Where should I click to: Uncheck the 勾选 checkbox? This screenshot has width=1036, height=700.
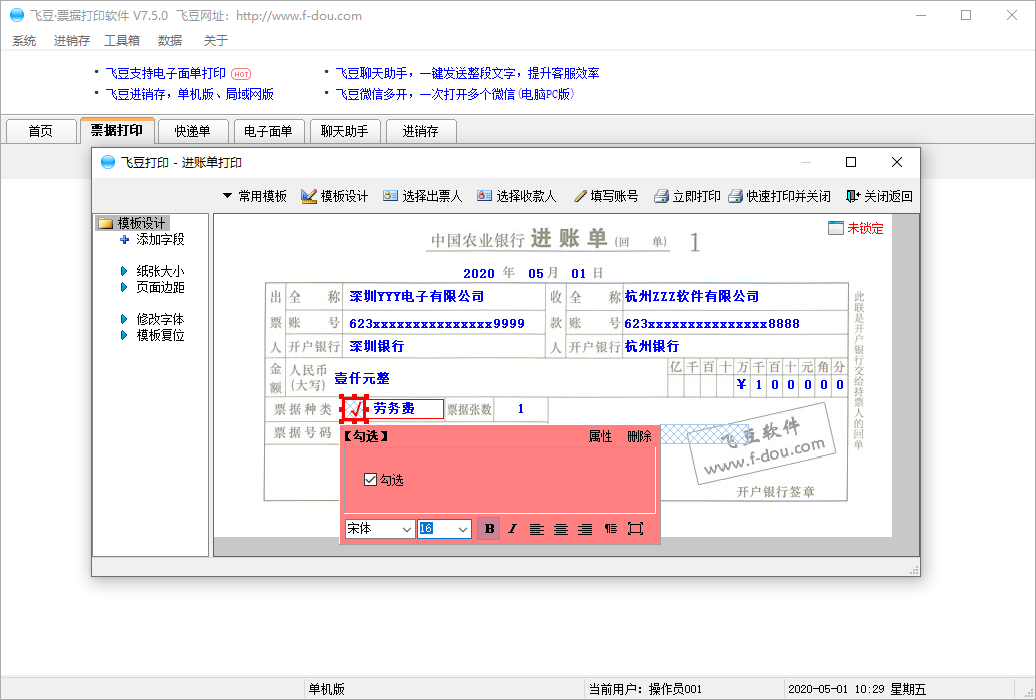[x=370, y=480]
